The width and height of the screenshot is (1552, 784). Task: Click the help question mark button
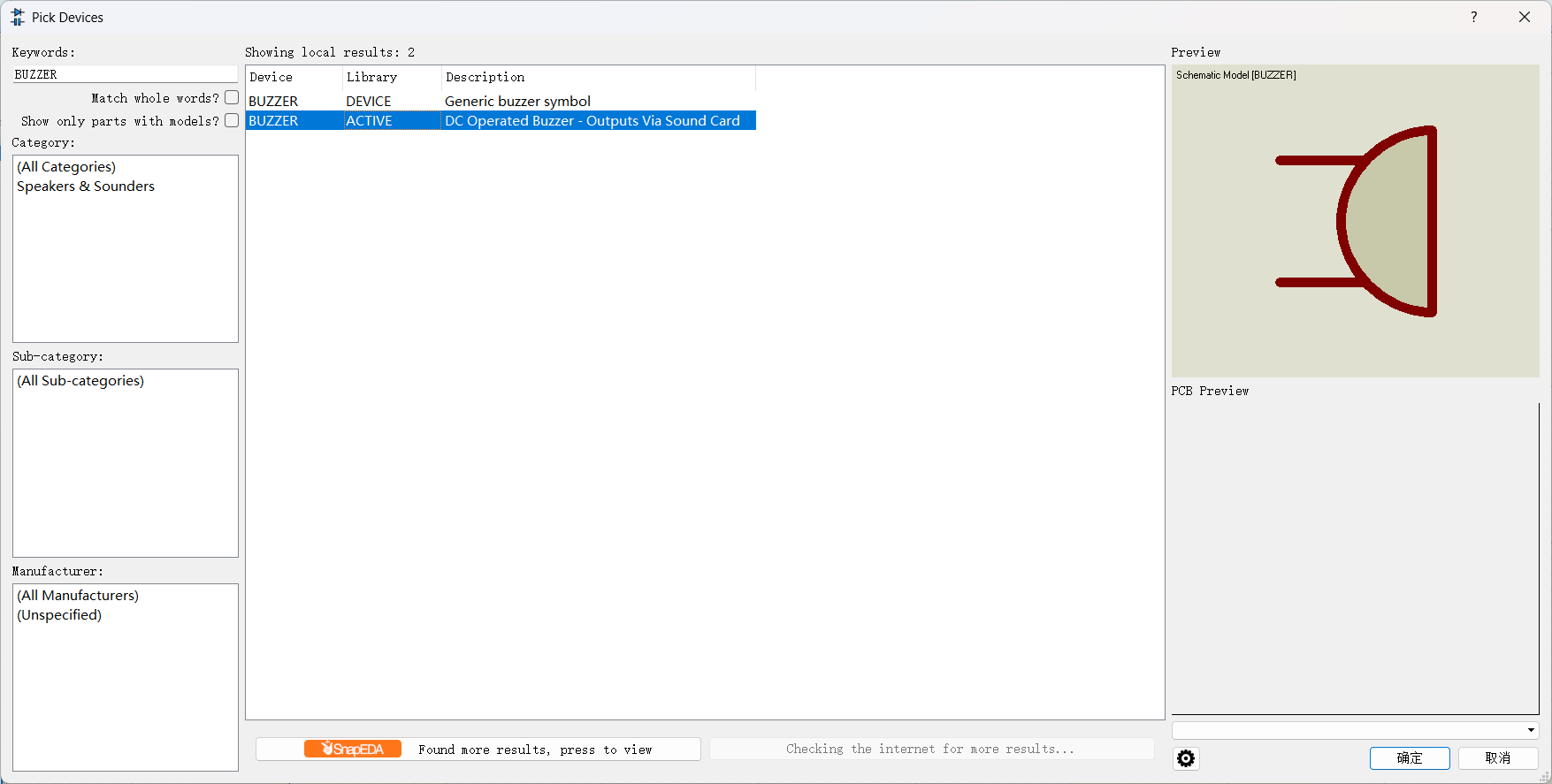pyautogui.click(x=1473, y=17)
